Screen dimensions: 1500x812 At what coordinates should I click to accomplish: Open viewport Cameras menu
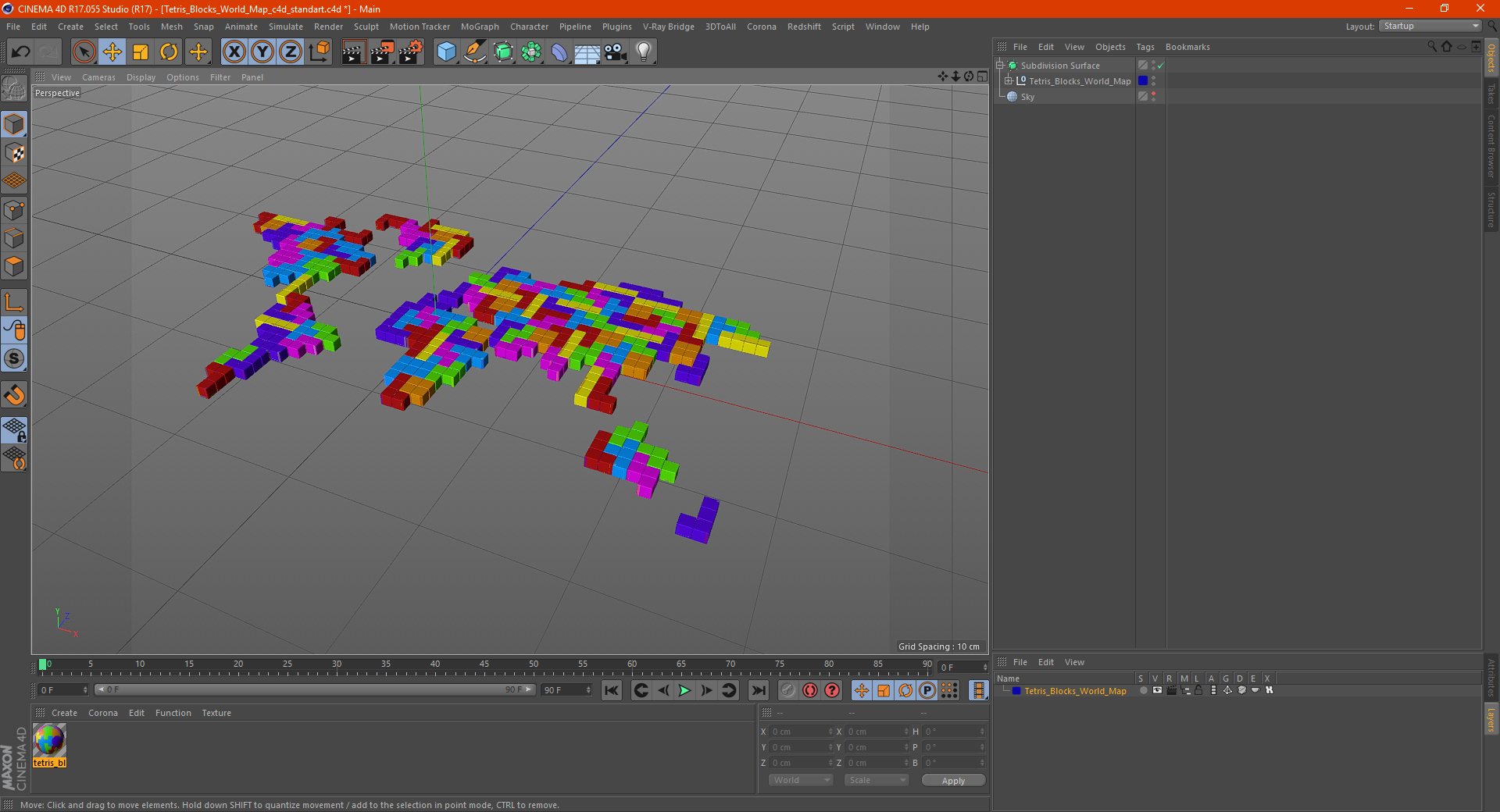tap(98, 77)
